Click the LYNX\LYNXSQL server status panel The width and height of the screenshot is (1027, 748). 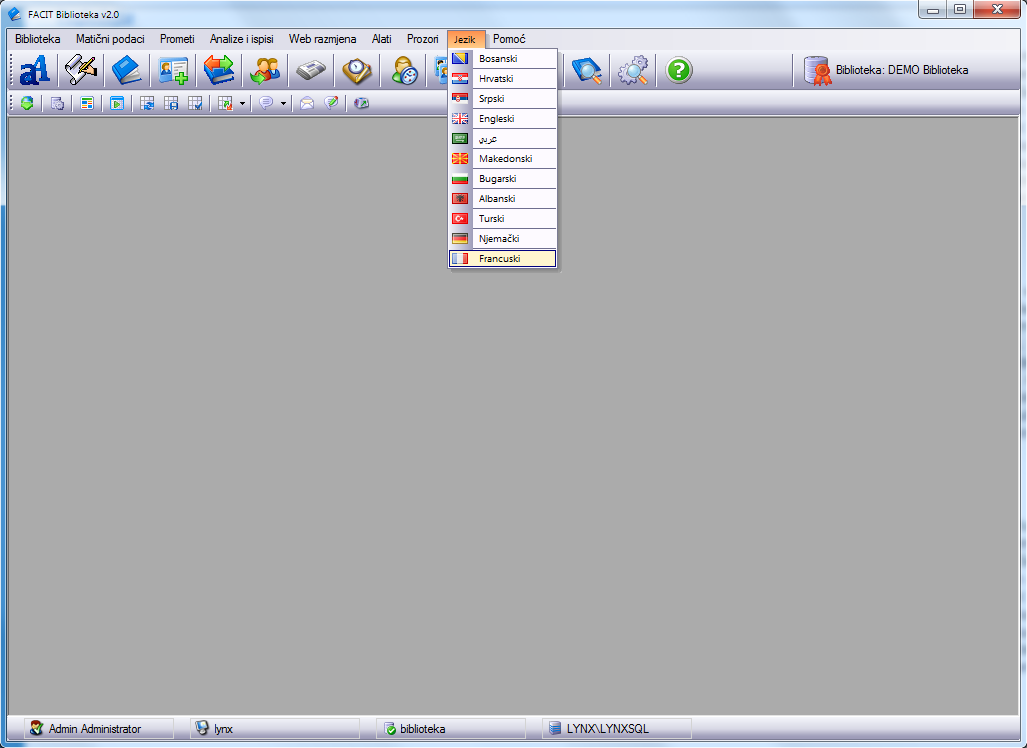pos(615,729)
